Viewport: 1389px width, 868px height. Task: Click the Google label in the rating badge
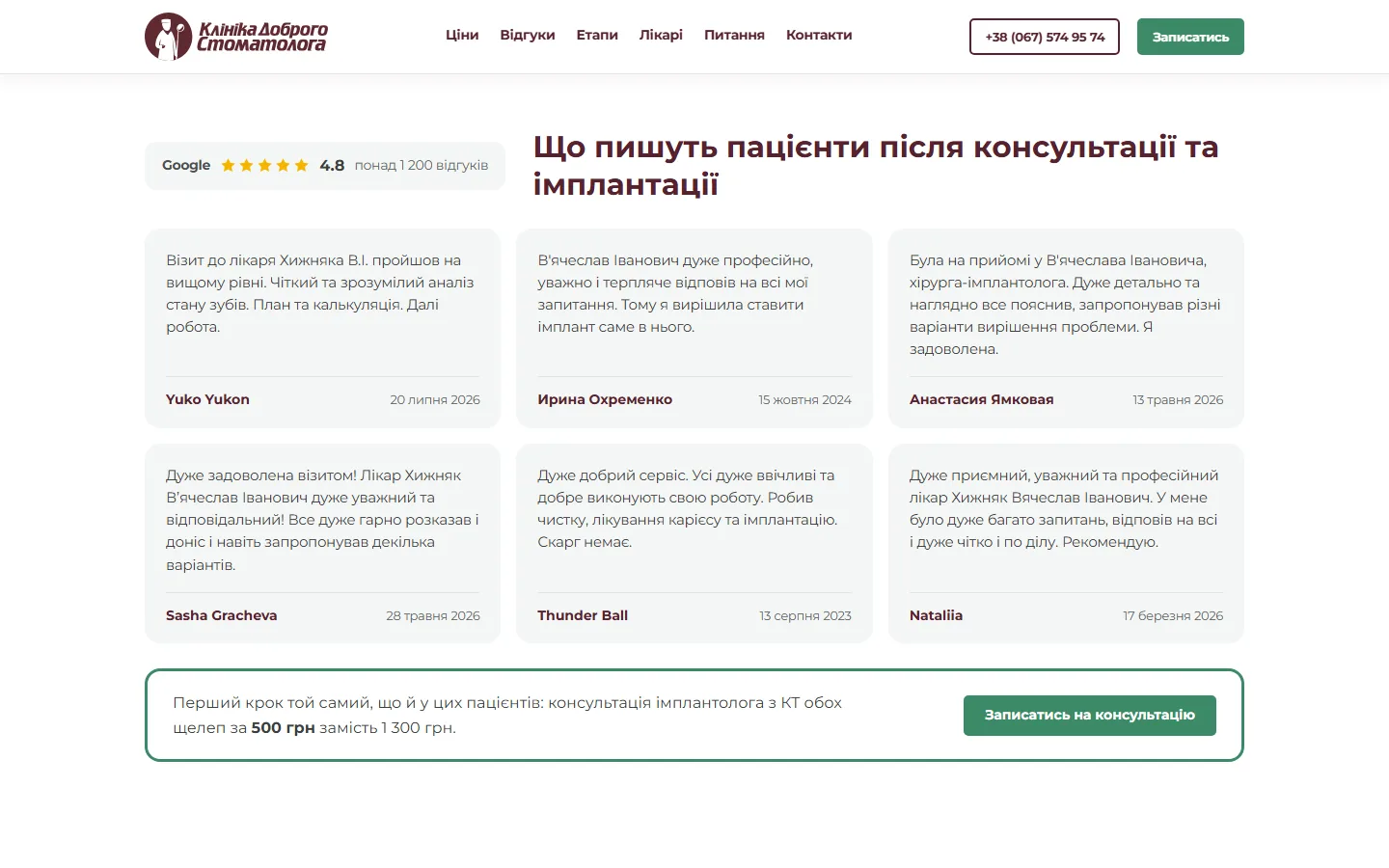coord(186,166)
